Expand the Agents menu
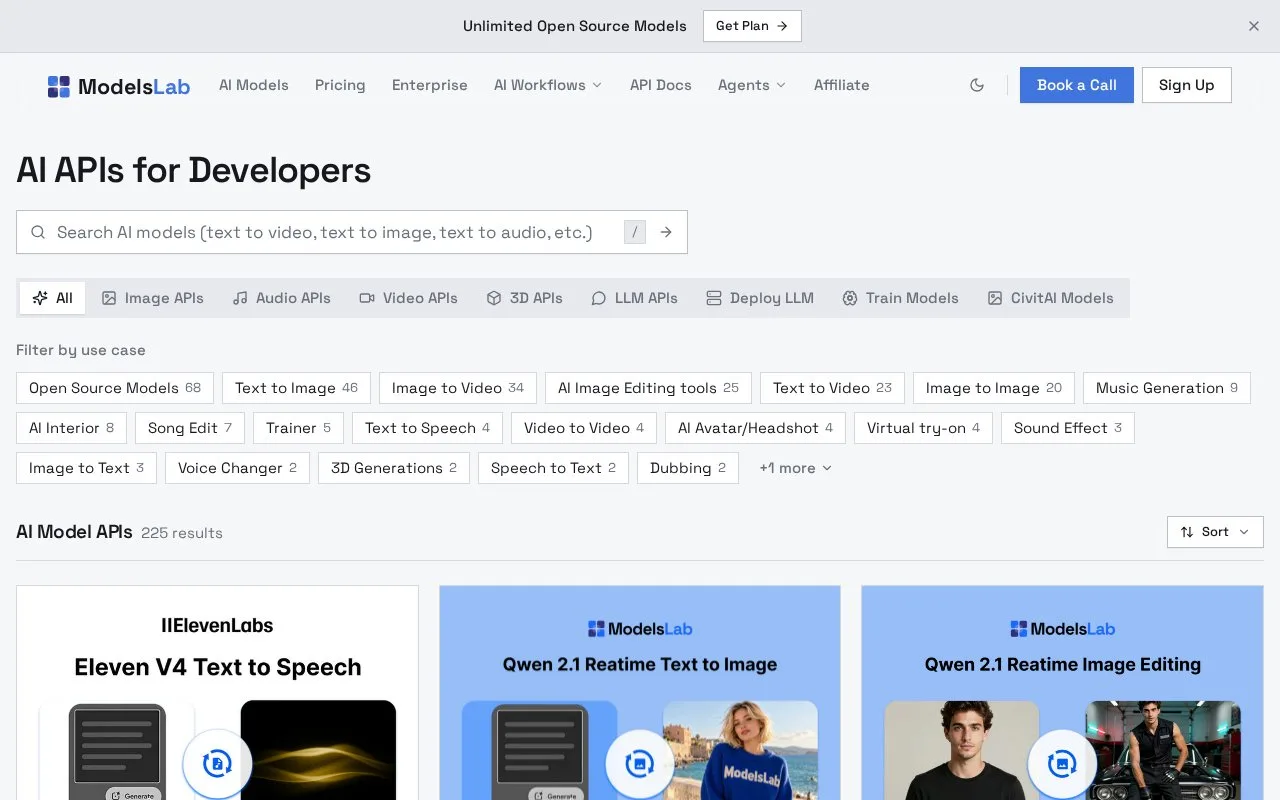Viewport: 1280px width, 800px height. point(752,85)
